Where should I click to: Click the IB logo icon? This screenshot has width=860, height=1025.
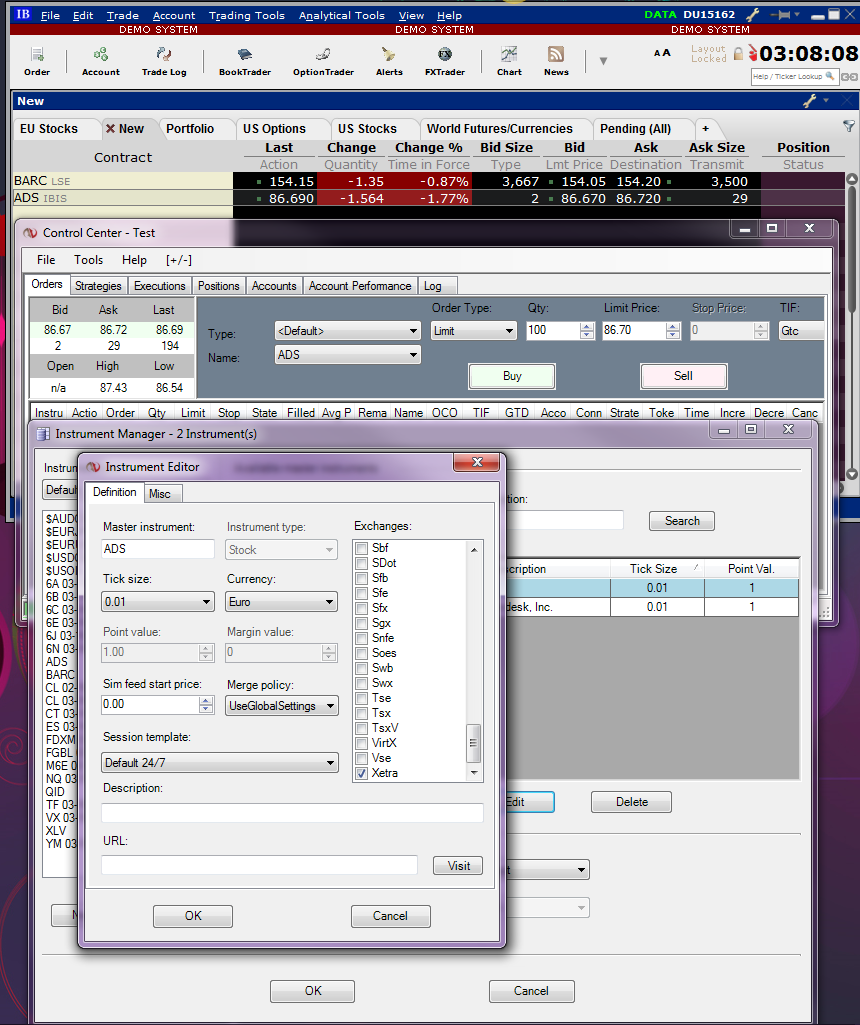coord(23,14)
